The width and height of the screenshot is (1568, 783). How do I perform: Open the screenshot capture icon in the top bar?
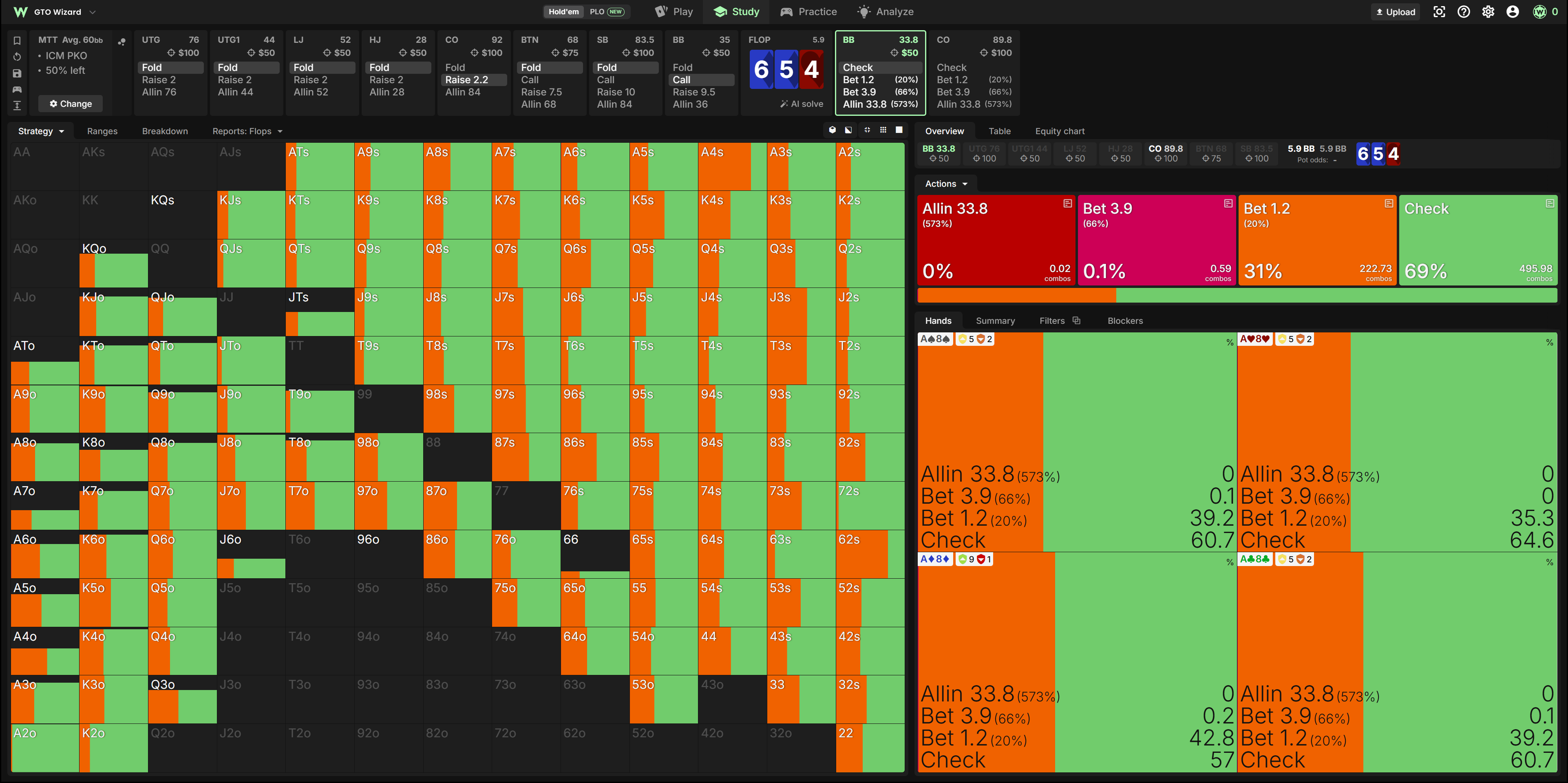1439,11
